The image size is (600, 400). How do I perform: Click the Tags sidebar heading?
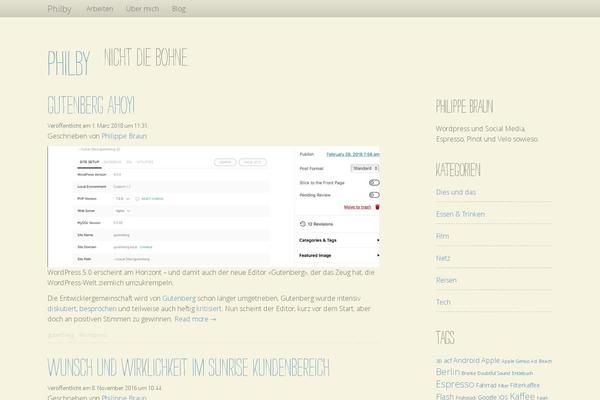[x=445, y=338]
